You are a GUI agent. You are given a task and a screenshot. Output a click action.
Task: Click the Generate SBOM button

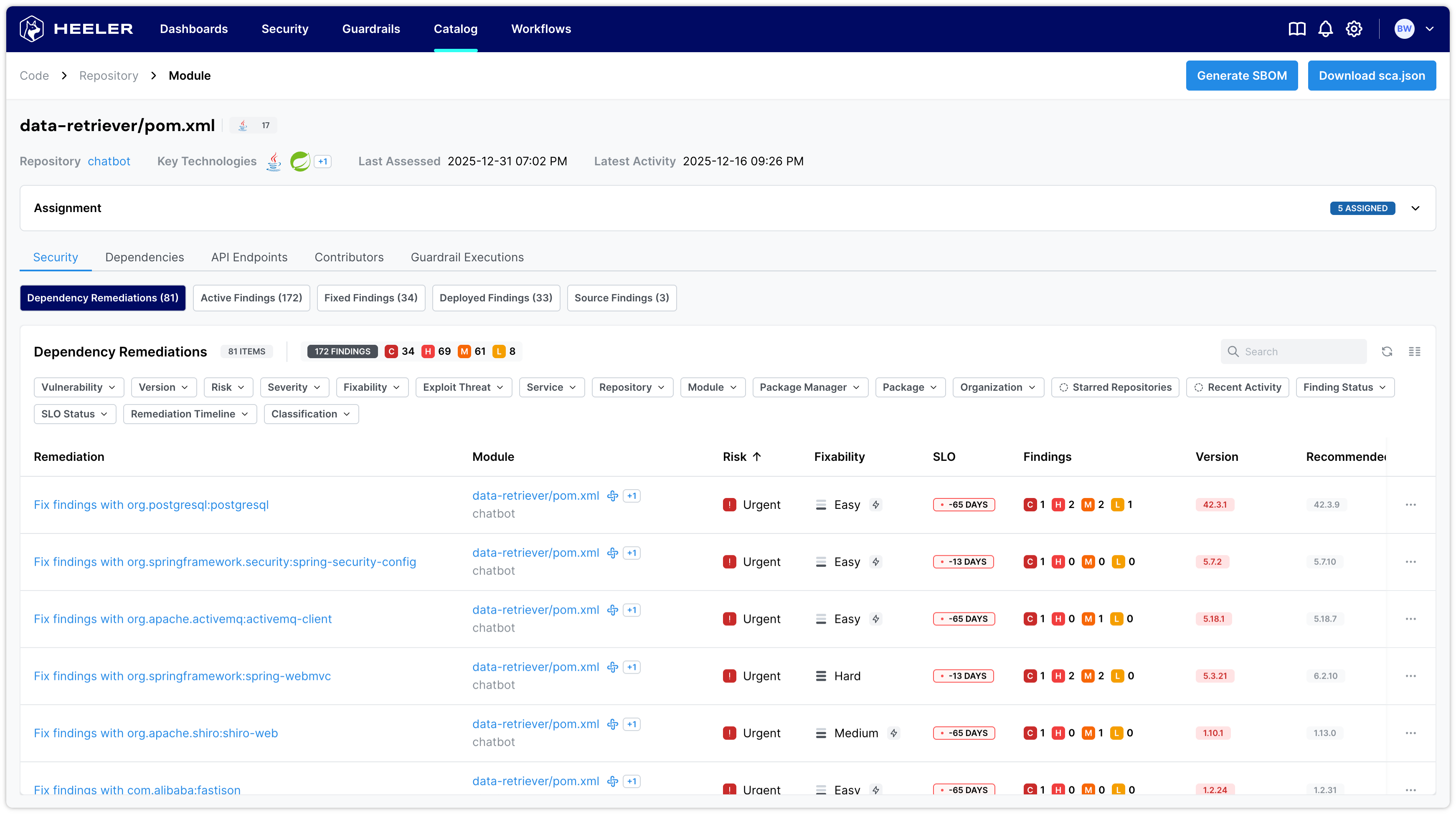1242,76
